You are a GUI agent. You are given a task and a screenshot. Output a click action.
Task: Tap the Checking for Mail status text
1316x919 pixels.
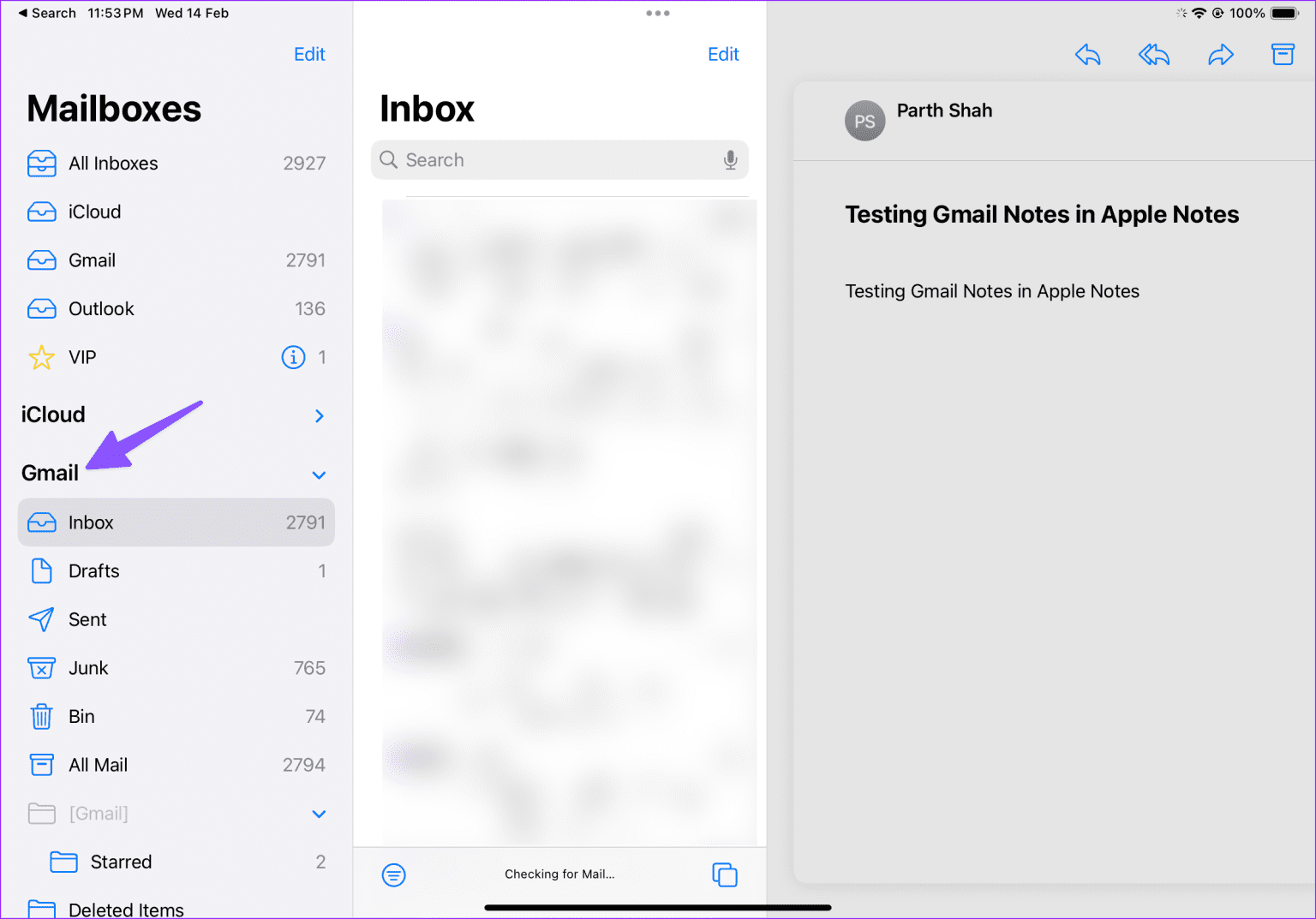pyautogui.click(x=559, y=874)
